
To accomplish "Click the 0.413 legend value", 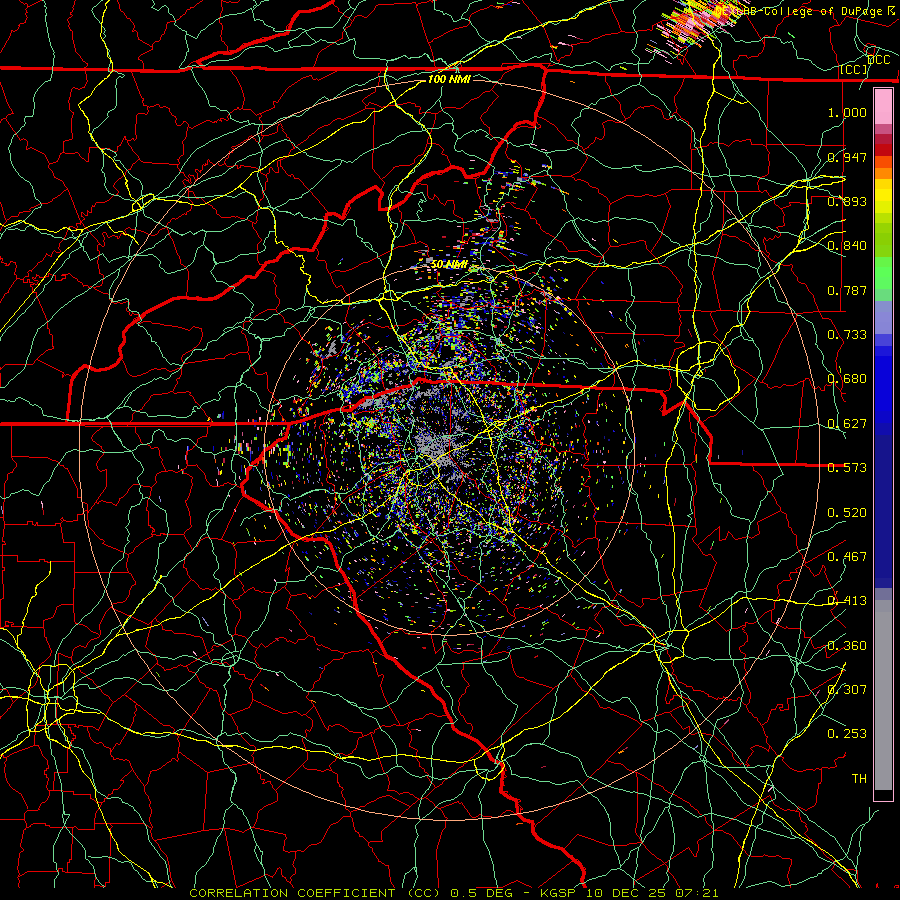I will (x=847, y=601).
